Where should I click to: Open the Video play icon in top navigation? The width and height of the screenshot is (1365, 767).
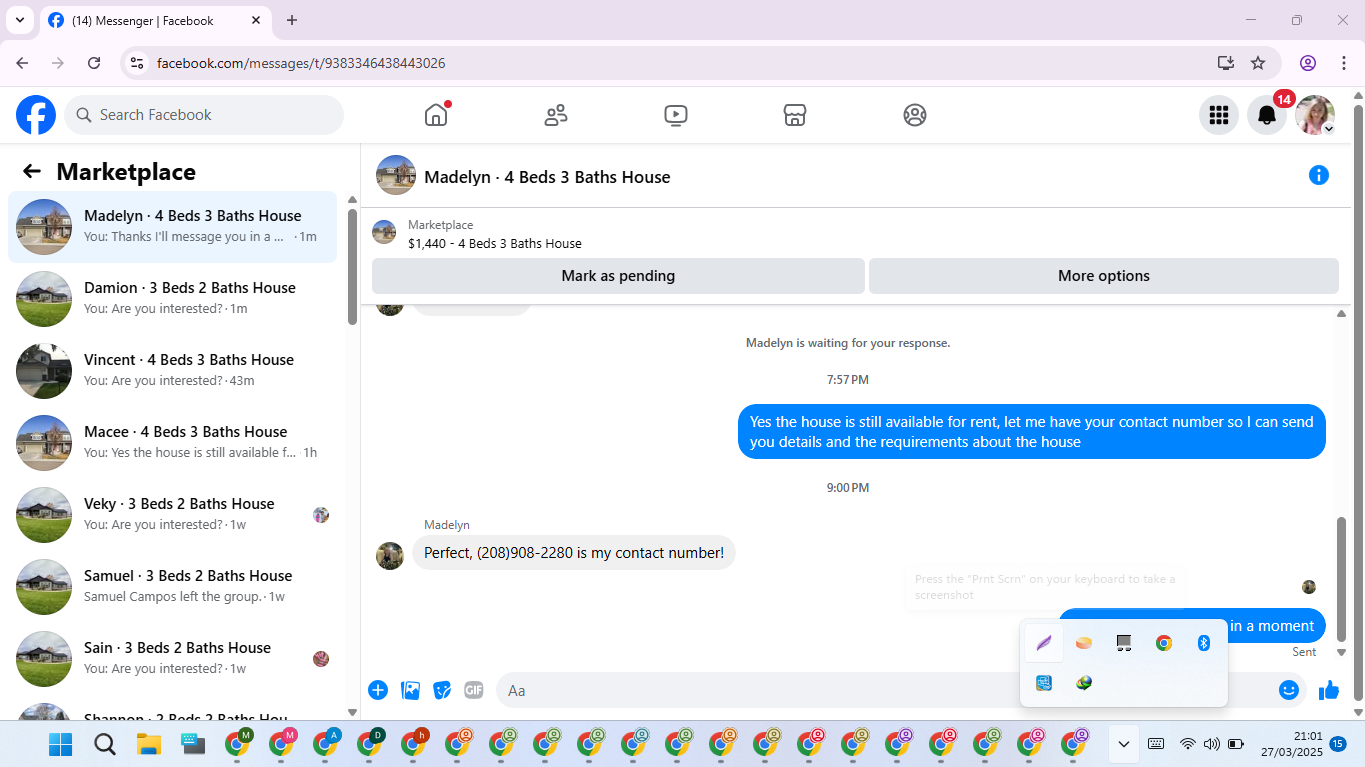675,115
